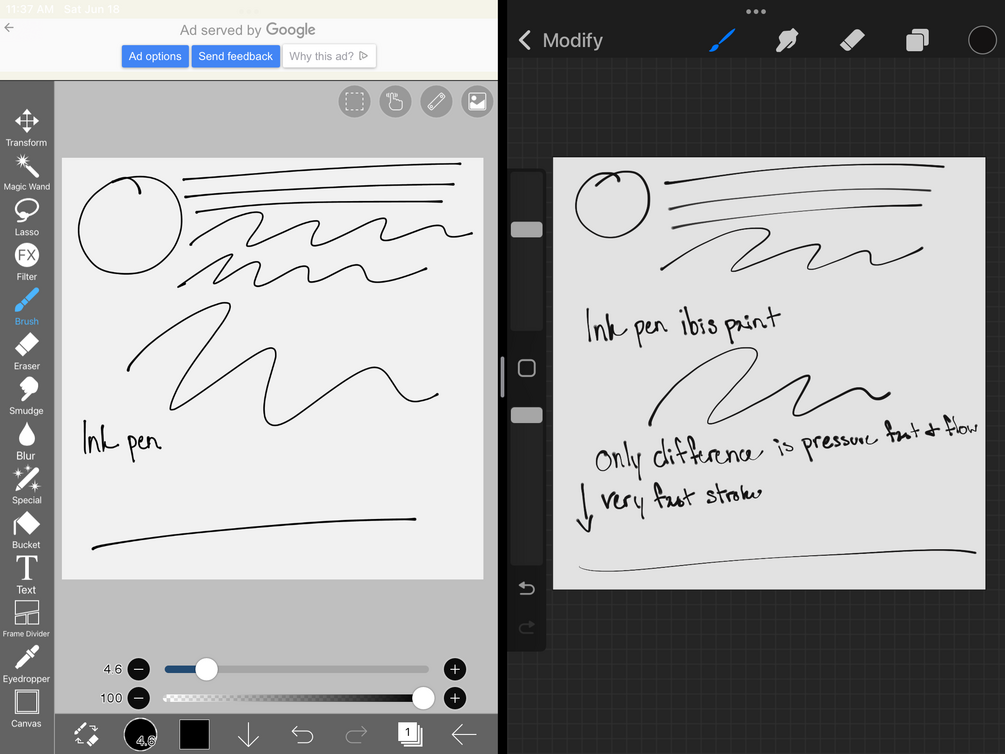Click the Ad options button
The image size is (1005, 754).
point(155,56)
